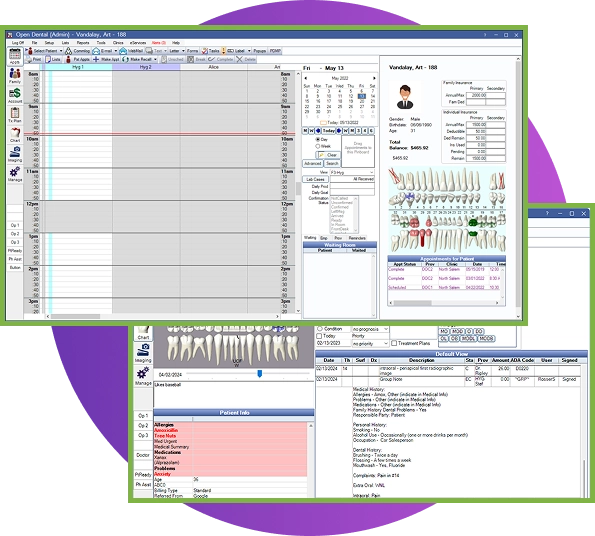Viewport: 595px width, 536px height.
Task: Open the View F3-Hyg dropdown
Action: click(x=352, y=172)
